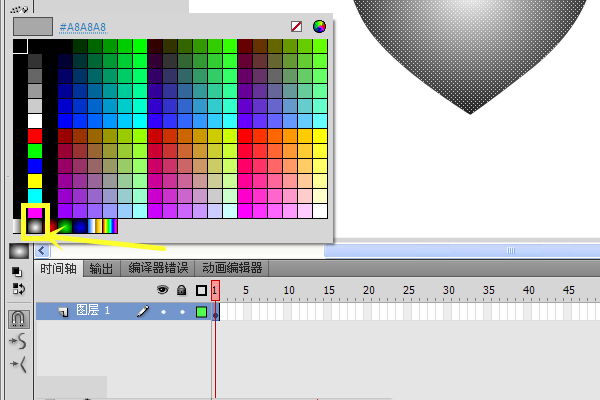The height and width of the screenshot is (400, 600).
Task: Click the layer page icon beside 图层 1
Action: point(64,312)
